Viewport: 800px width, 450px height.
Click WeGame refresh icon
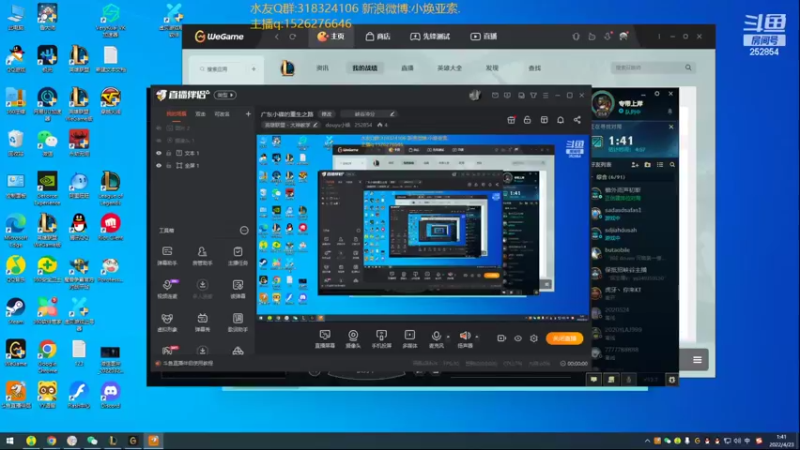292,37
